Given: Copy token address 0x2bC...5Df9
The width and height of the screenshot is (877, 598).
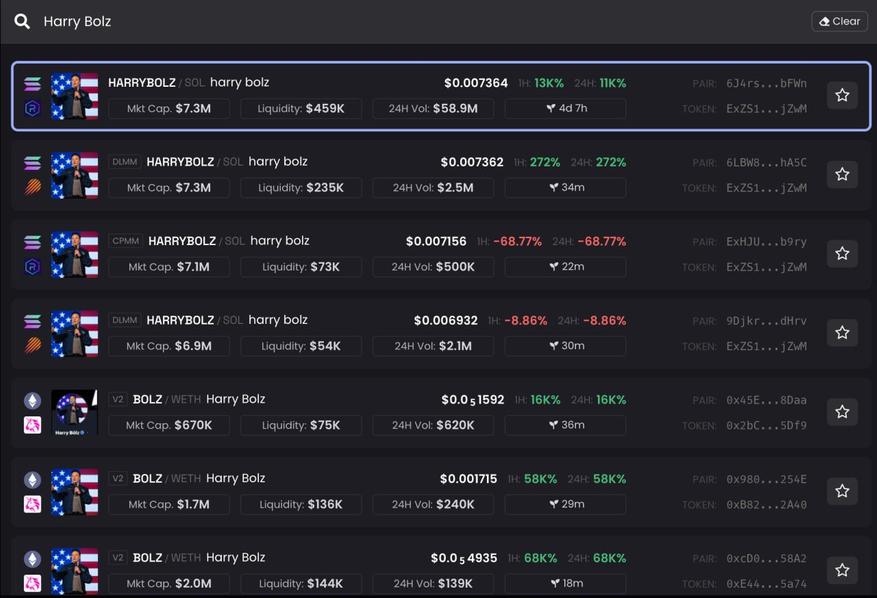Looking at the screenshot, I should 766,425.
